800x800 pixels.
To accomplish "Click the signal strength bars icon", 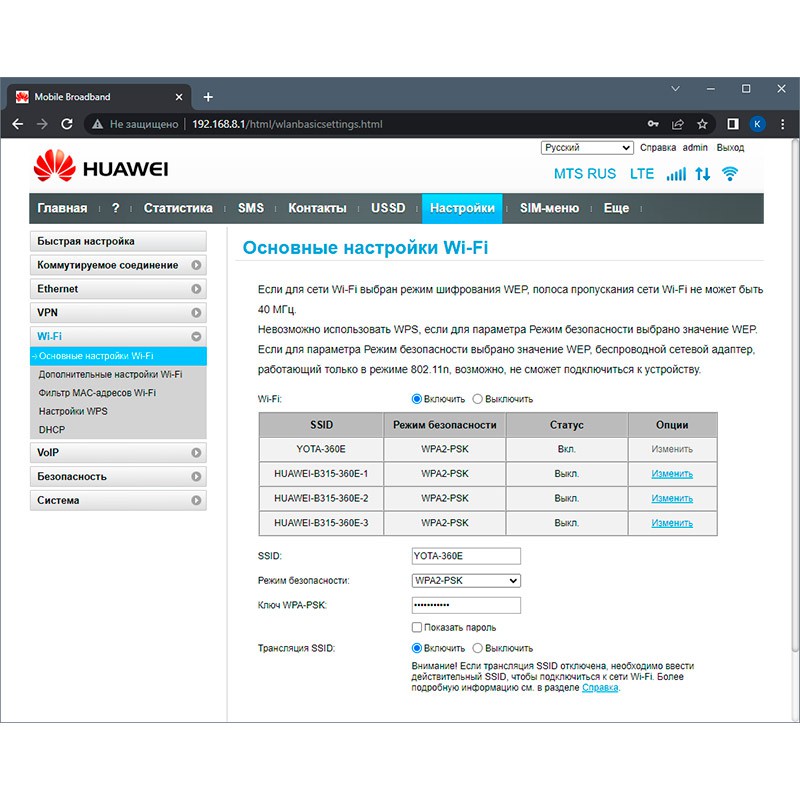I will (676, 174).
